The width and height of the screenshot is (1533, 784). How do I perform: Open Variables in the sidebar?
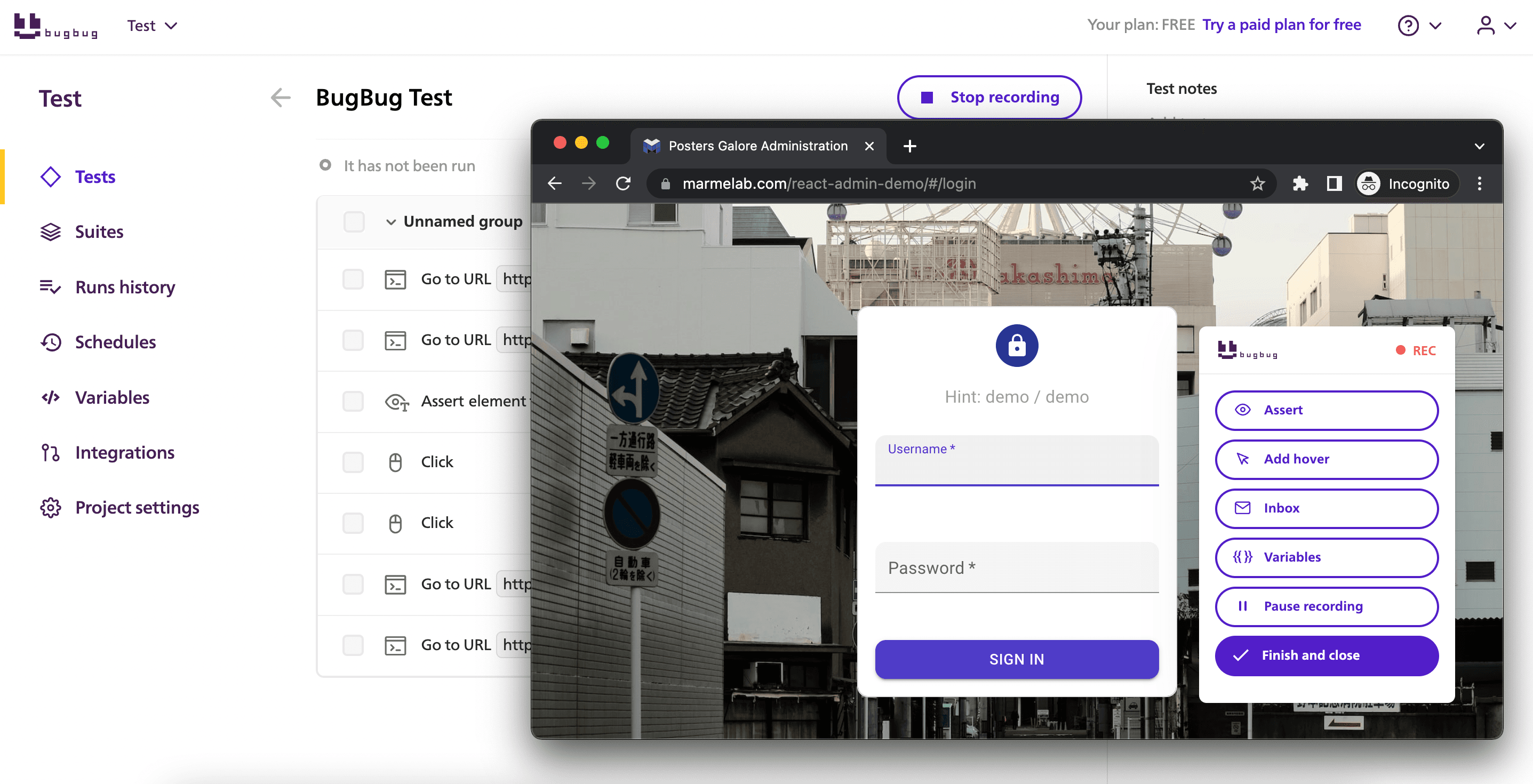(112, 397)
